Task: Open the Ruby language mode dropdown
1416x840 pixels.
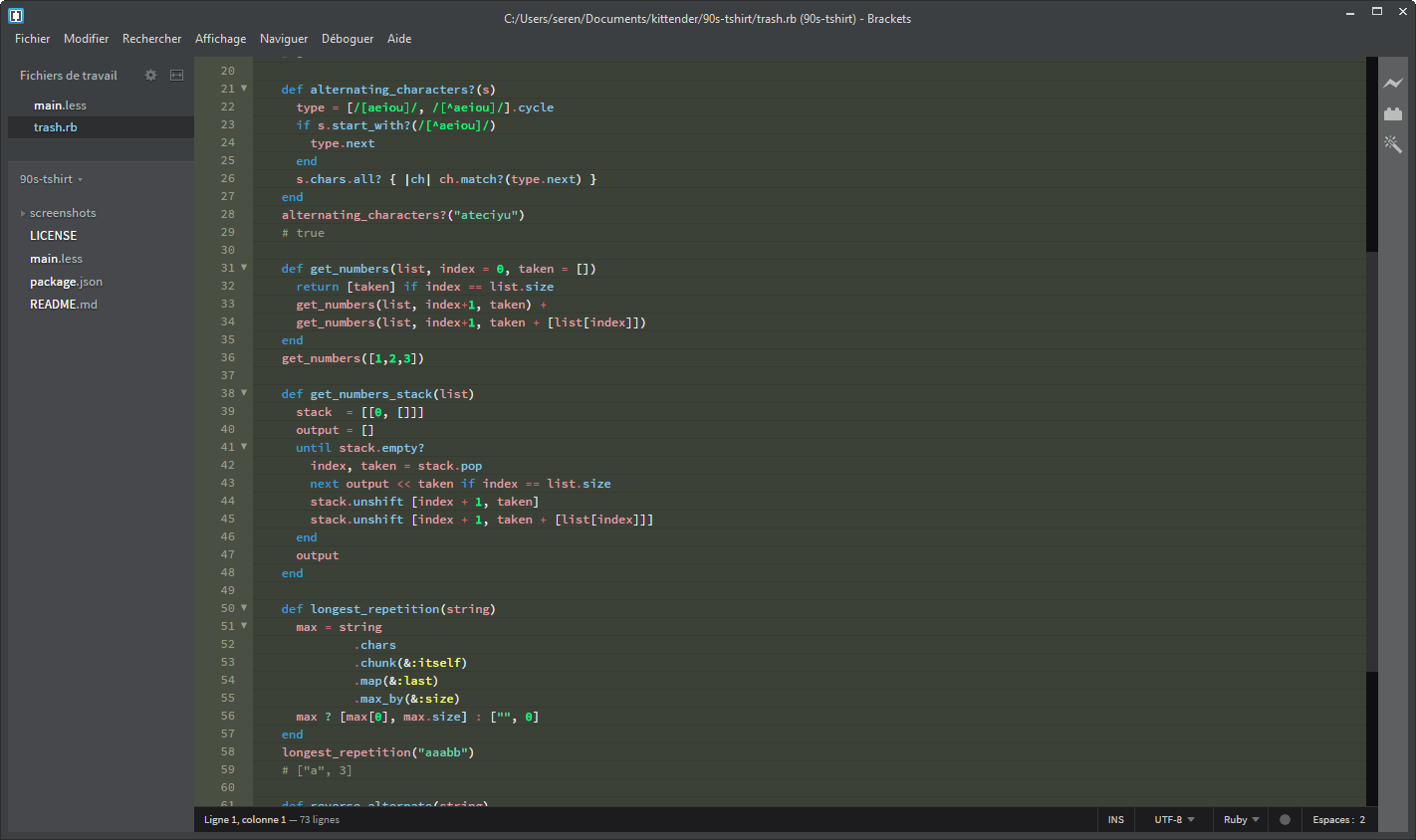Action: point(1238,819)
